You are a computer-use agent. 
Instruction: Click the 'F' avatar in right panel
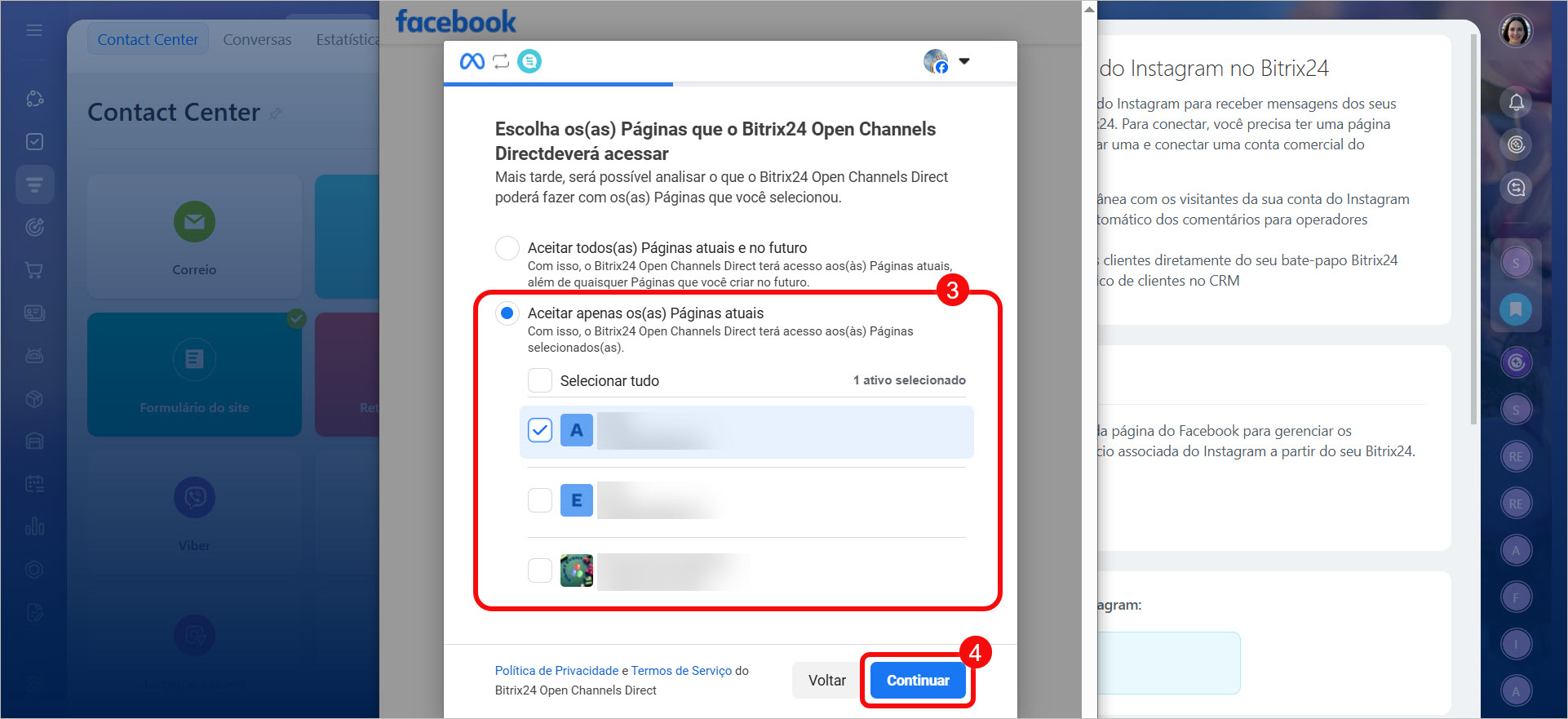point(1516,597)
